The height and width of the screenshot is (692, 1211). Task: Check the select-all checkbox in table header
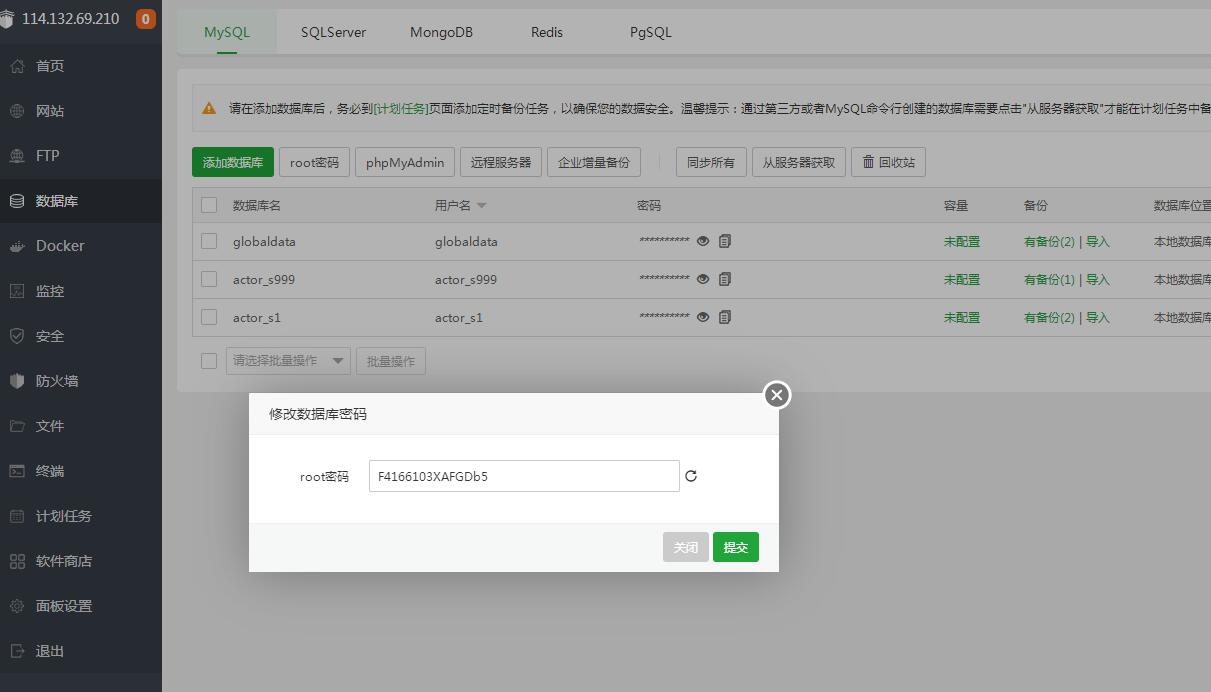click(x=209, y=205)
